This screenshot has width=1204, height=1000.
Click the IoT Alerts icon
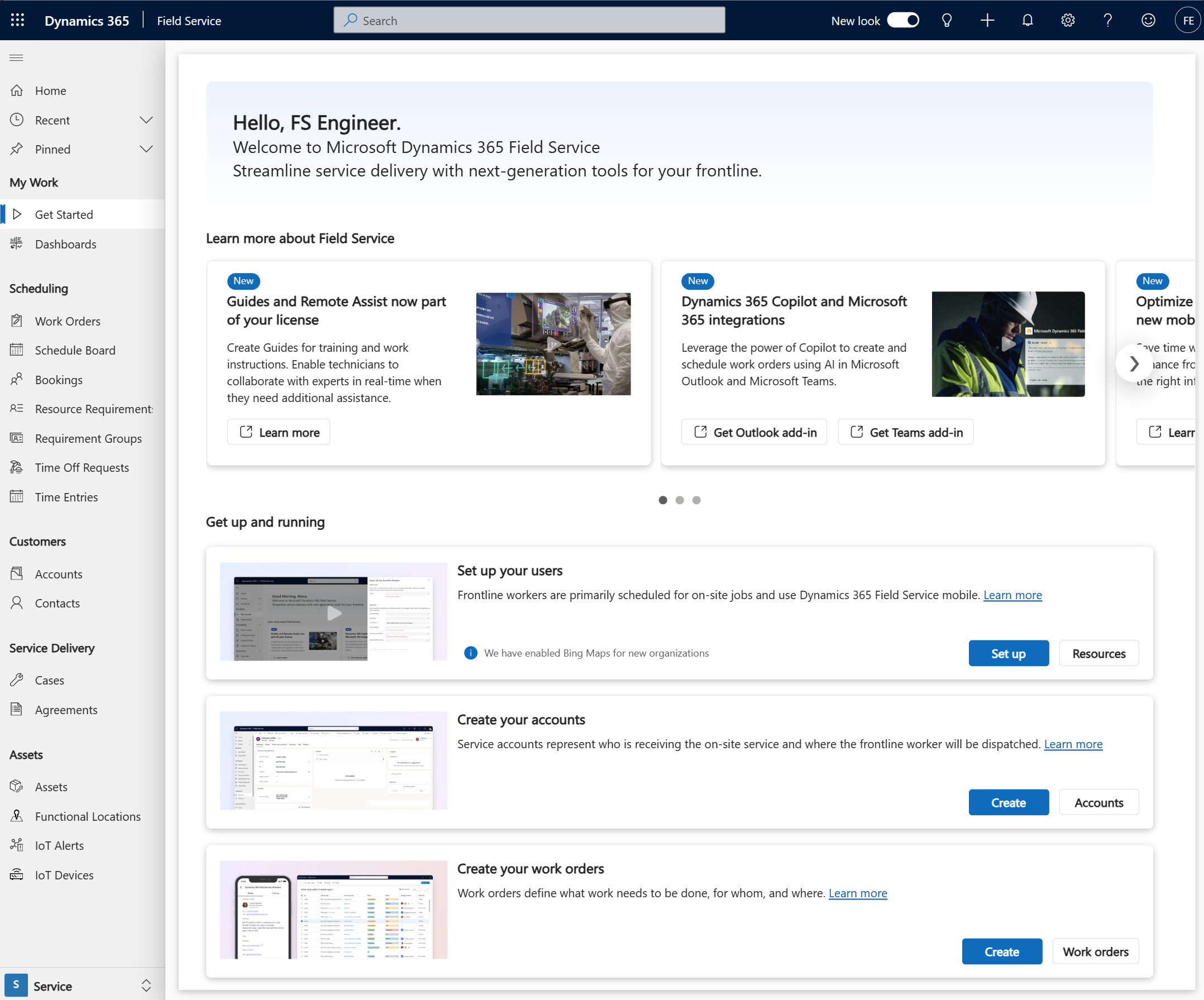click(18, 845)
